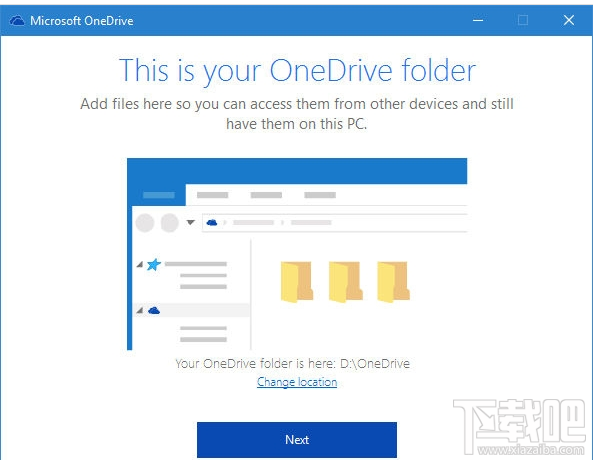The height and width of the screenshot is (460, 593).
Task: Minimize the Microsoft OneDrive window
Action: point(478,20)
